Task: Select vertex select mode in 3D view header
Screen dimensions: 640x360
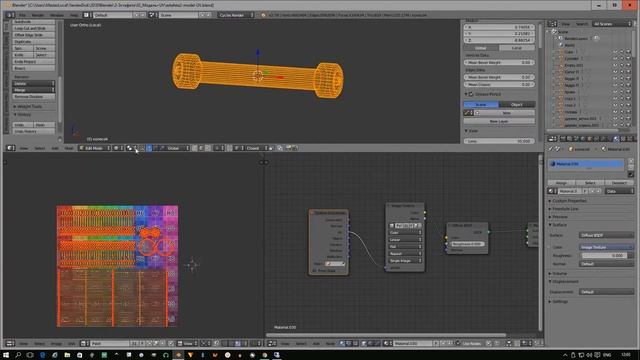Action: pyautogui.click(x=194, y=148)
